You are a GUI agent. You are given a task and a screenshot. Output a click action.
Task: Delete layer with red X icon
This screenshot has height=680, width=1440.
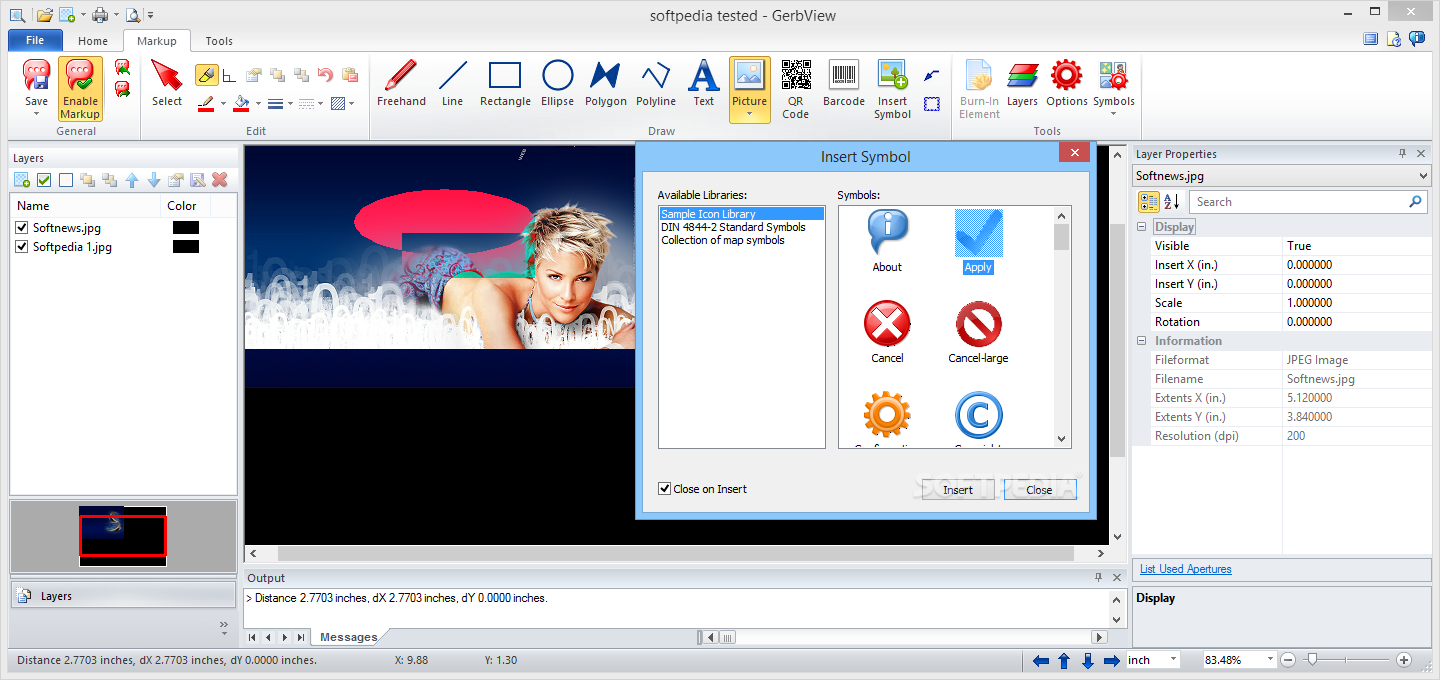[x=220, y=180]
